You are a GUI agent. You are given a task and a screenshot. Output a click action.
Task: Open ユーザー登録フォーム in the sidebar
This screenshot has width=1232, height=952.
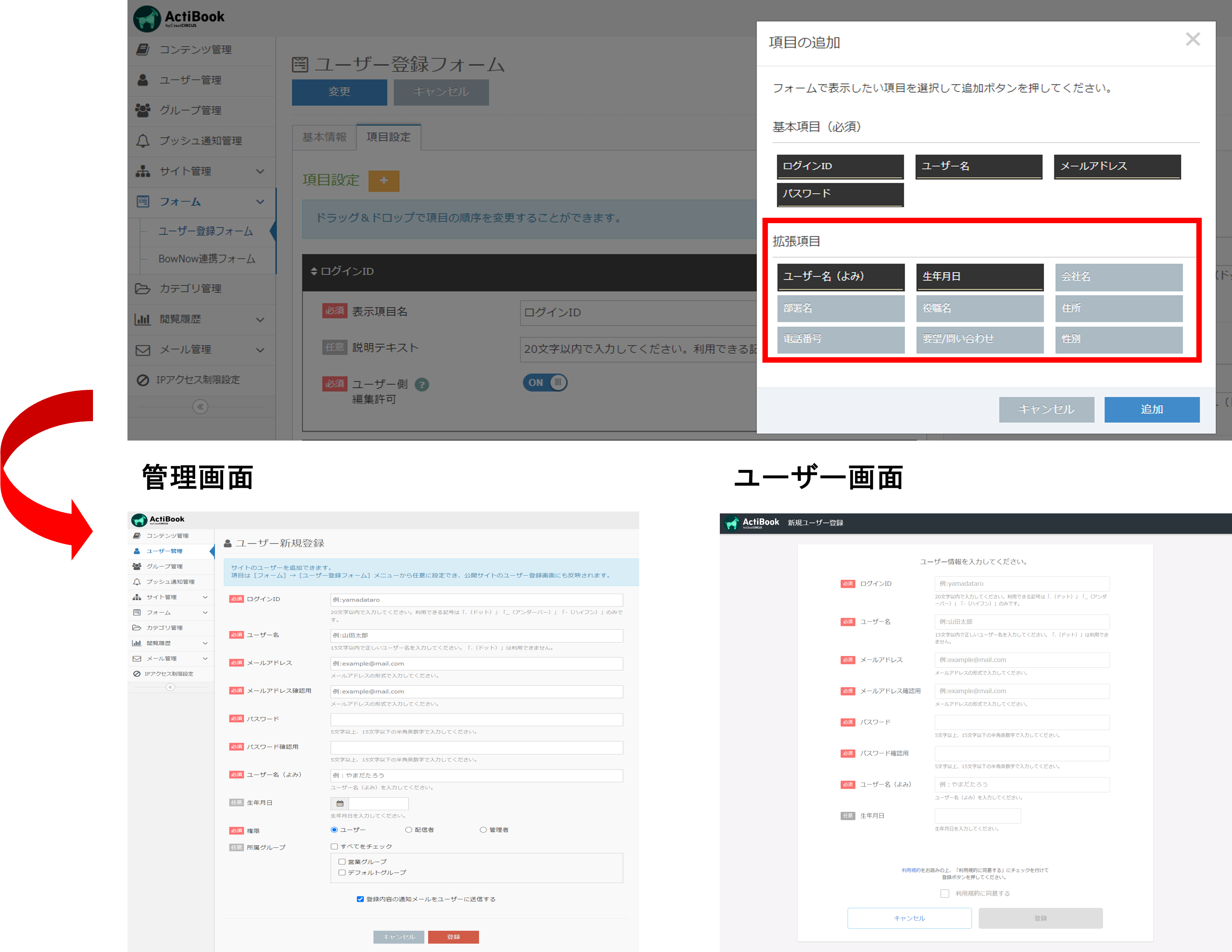205,231
